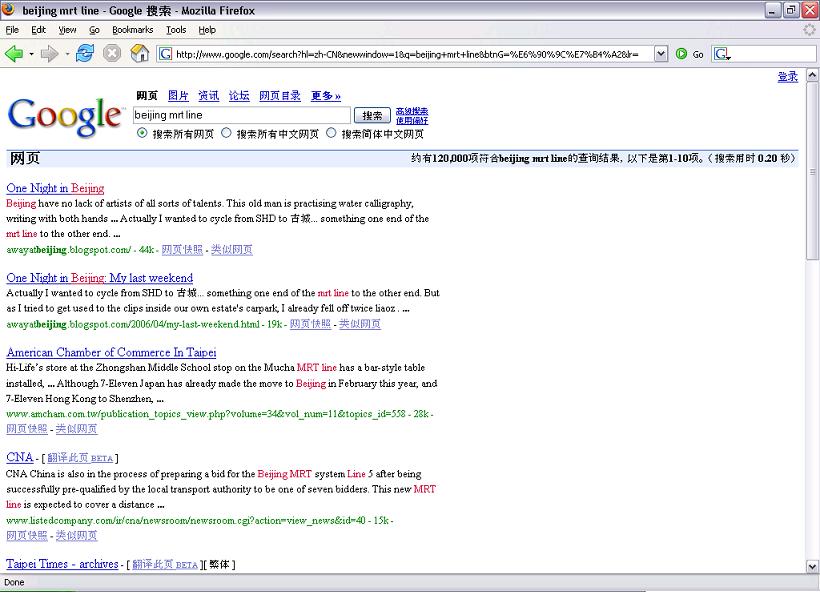Open One Night in Beijing: My last weekend
Viewport: 820px width, 595px height.
[x=100, y=278]
